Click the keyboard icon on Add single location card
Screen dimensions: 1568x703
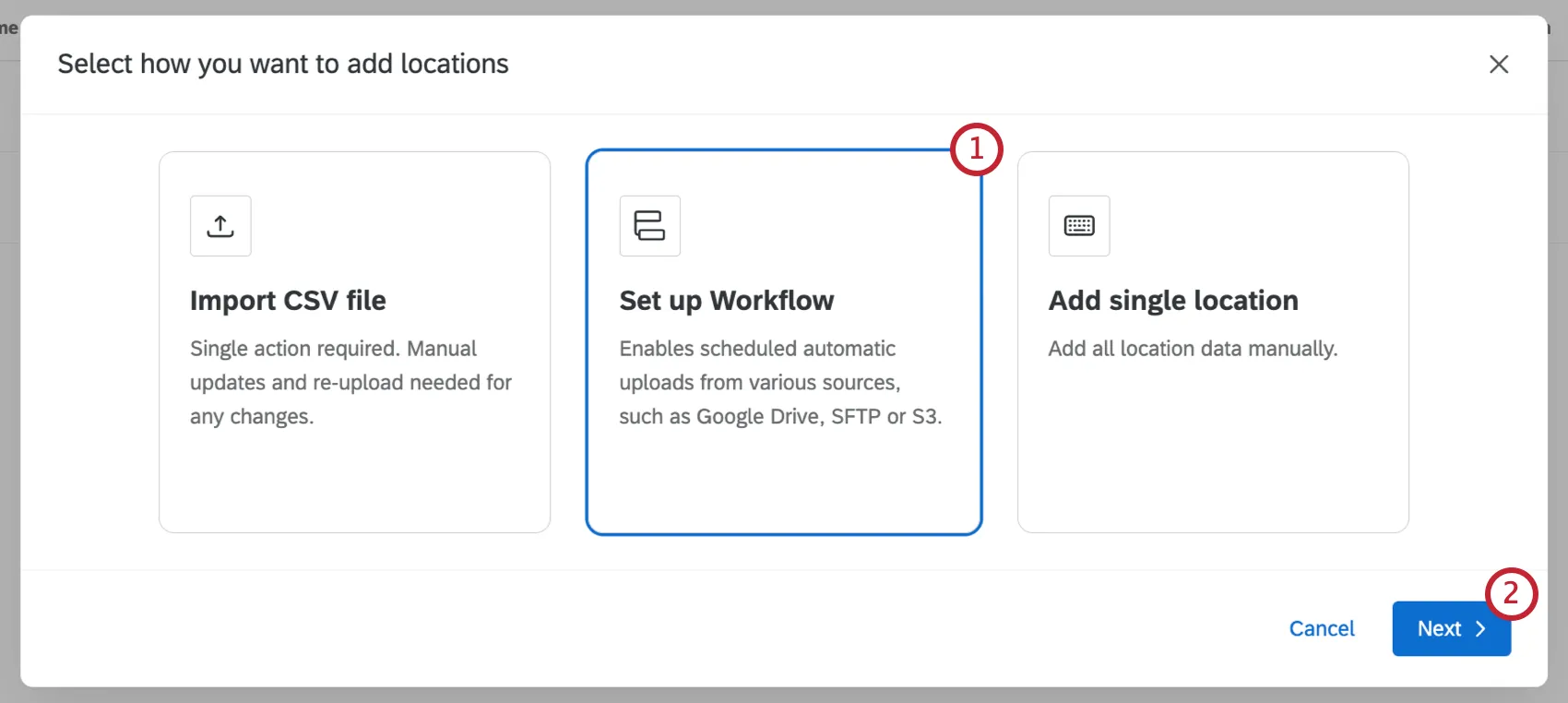(1079, 226)
